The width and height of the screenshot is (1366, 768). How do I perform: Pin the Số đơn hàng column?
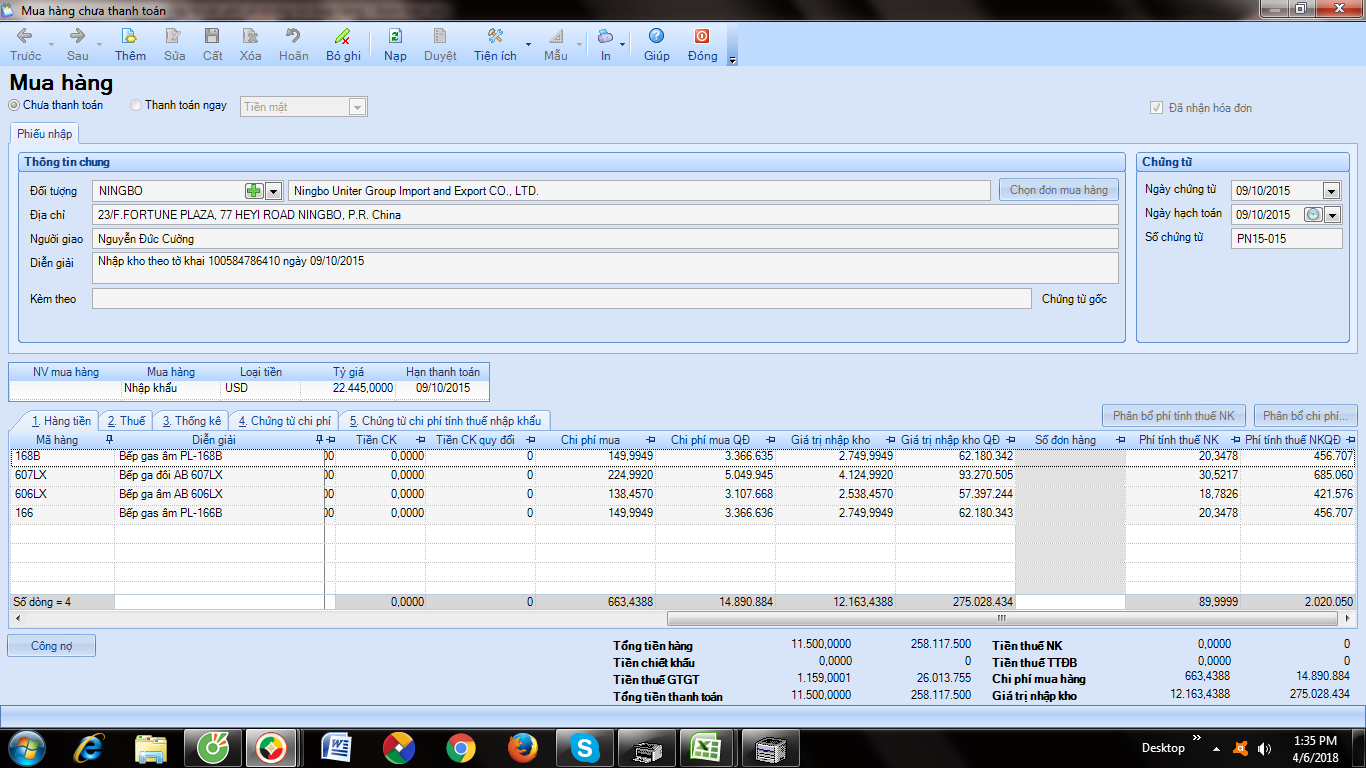[1120, 440]
